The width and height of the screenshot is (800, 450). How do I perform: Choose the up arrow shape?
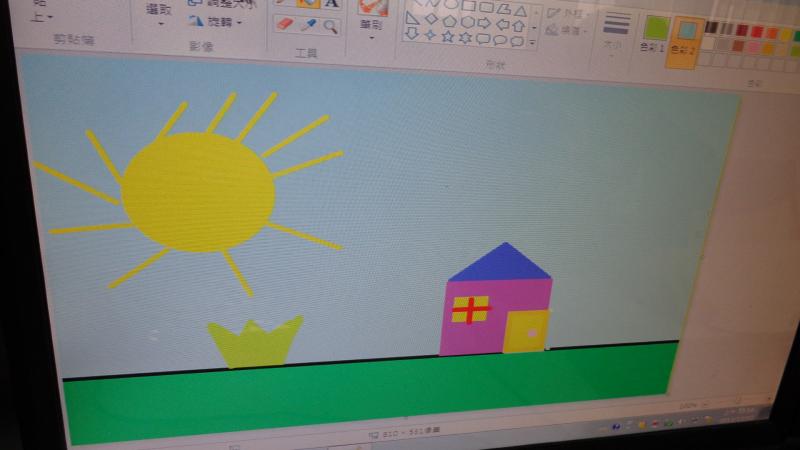click(518, 25)
